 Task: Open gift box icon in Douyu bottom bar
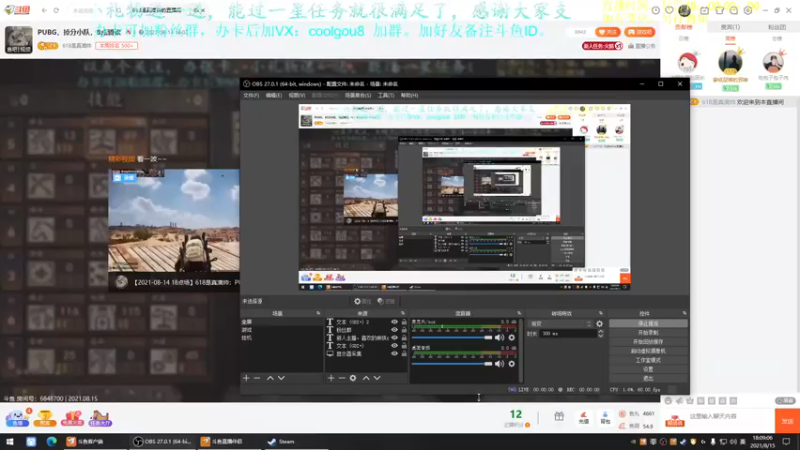click(x=559, y=417)
